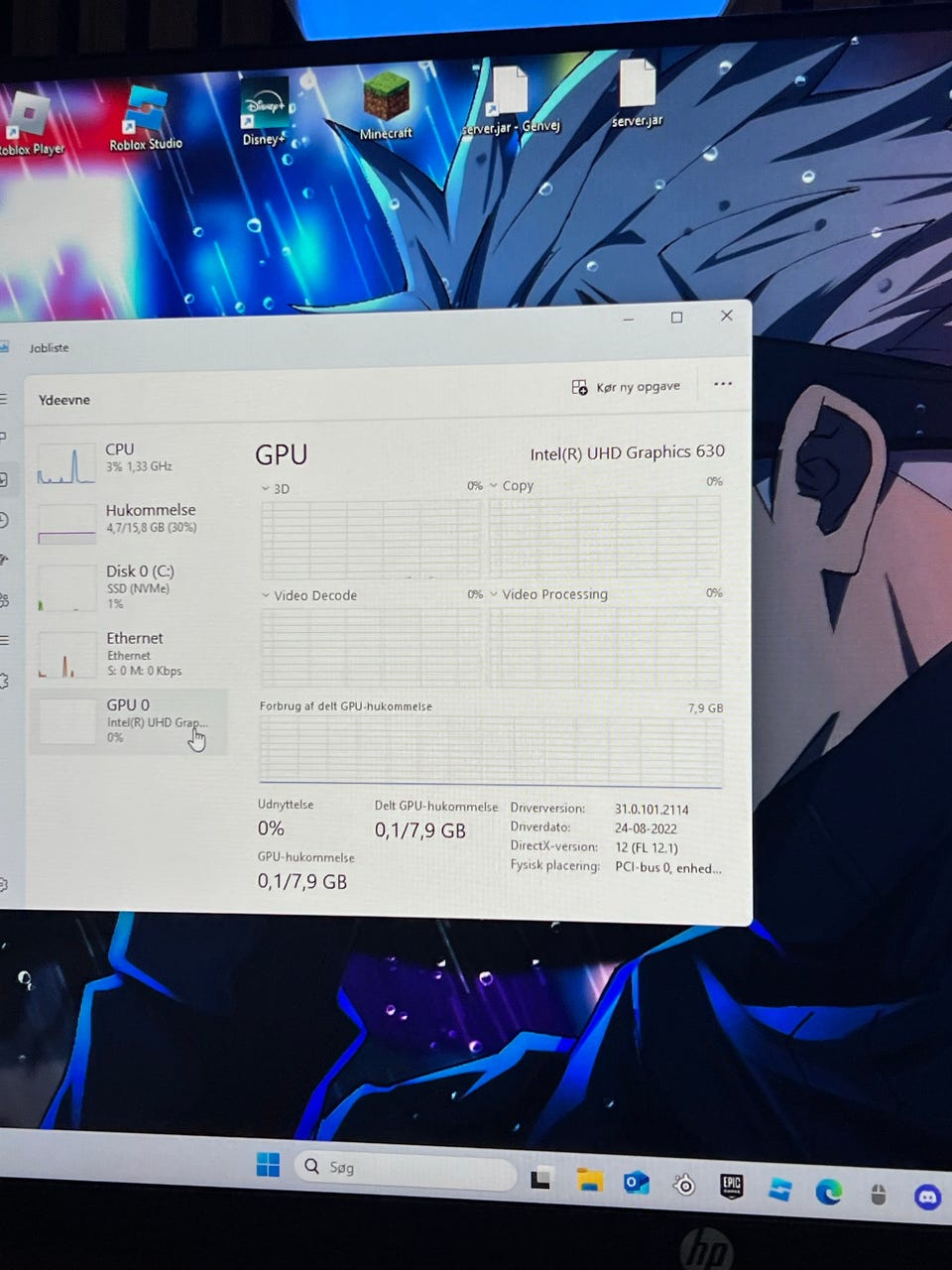The image size is (952, 1270).
Task: Select Disk 0 (C:) in the performance list
Action: coord(129,585)
